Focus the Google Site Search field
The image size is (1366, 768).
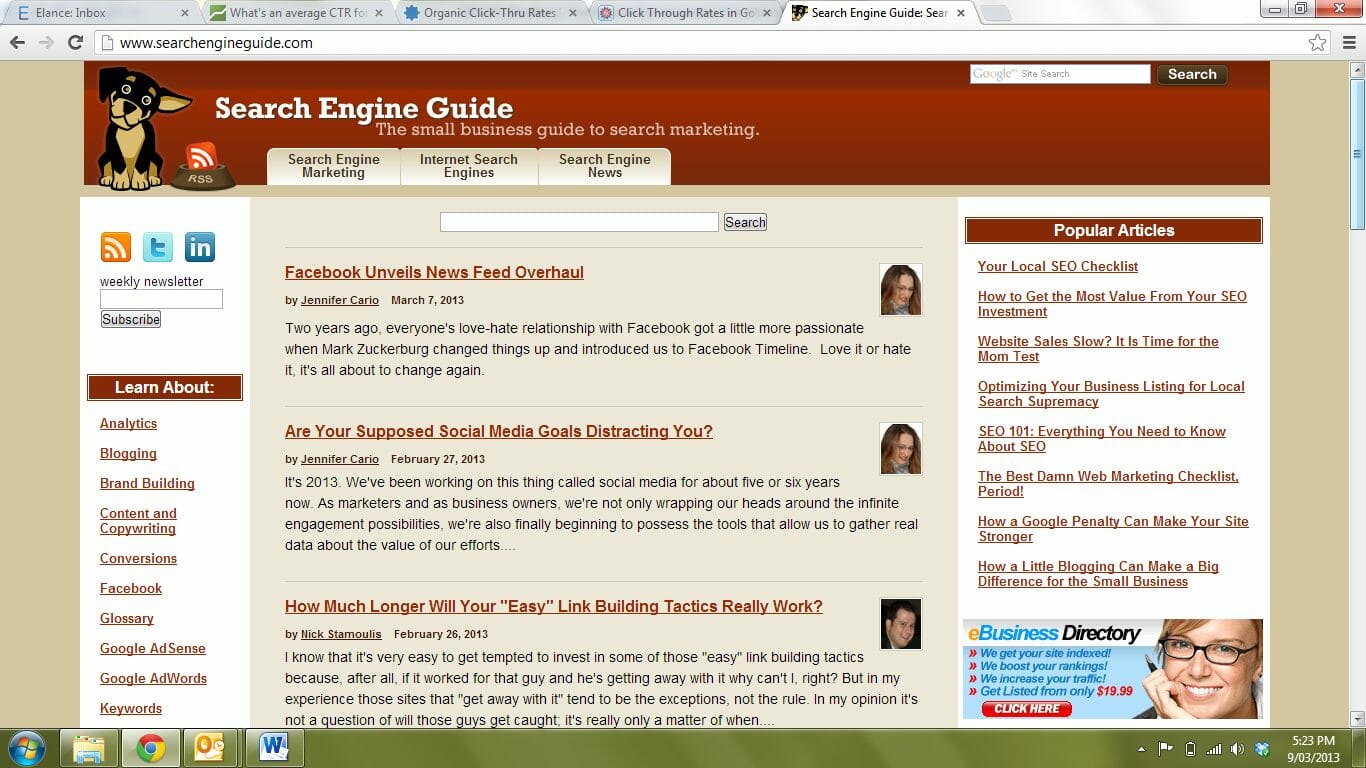[1060, 74]
